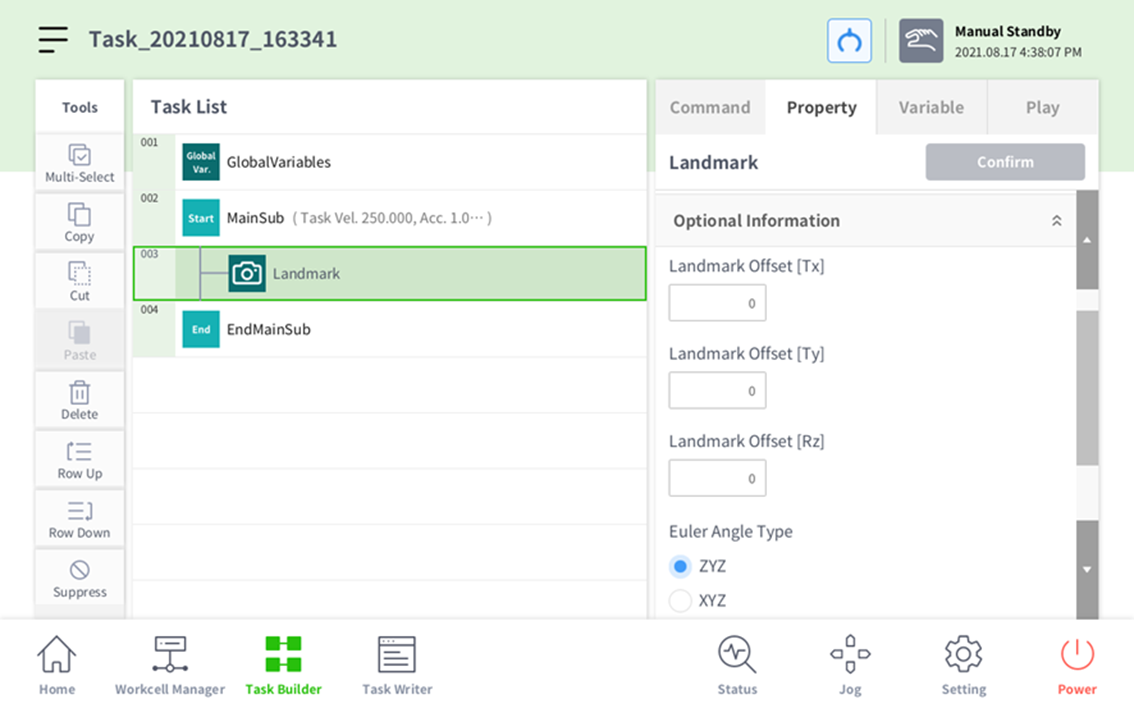Select the XYZ Euler angle type

pos(681,601)
